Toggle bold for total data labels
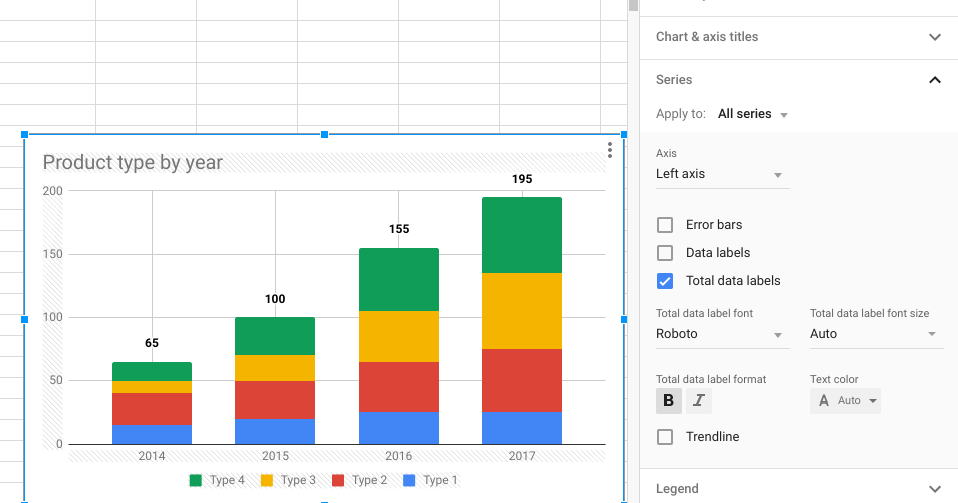Image resolution: width=958 pixels, height=503 pixels. tap(669, 401)
